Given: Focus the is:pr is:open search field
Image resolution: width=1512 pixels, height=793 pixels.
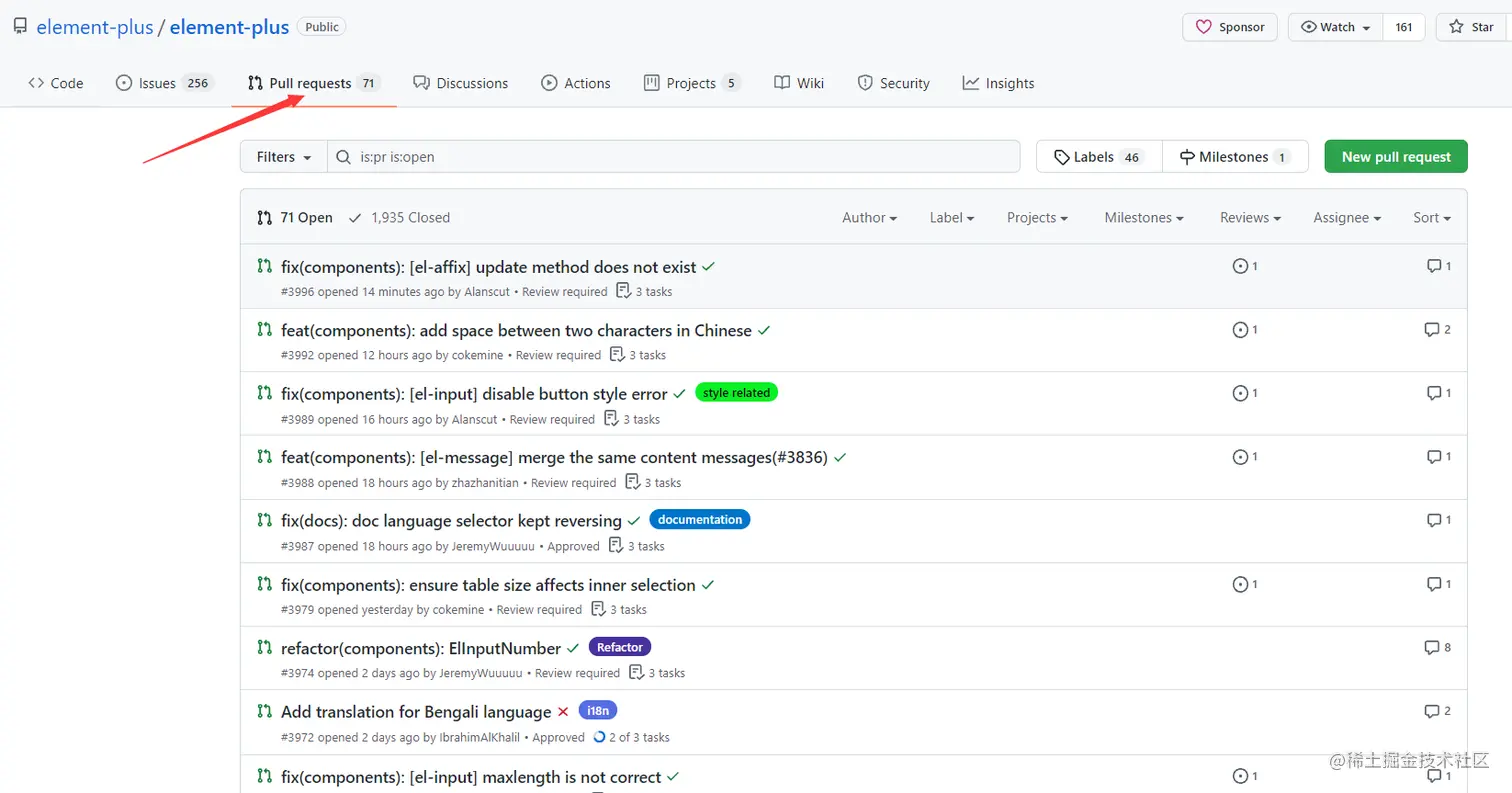Looking at the screenshot, I should [x=674, y=157].
